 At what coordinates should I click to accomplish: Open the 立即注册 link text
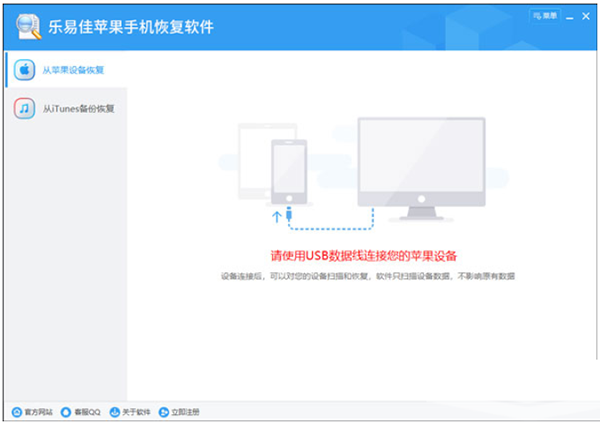click(x=185, y=412)
